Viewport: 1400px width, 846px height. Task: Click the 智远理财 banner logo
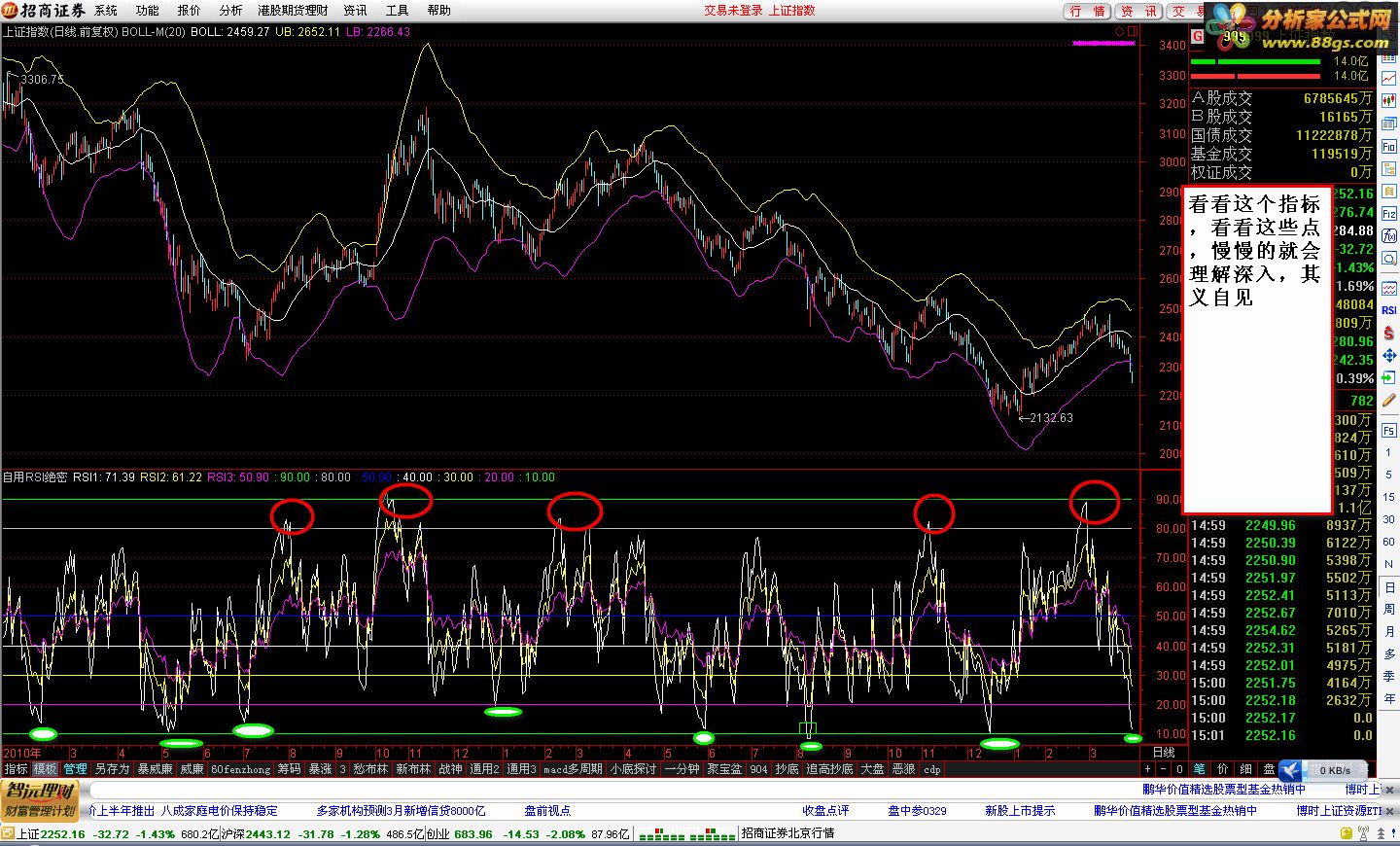point(41,799)
